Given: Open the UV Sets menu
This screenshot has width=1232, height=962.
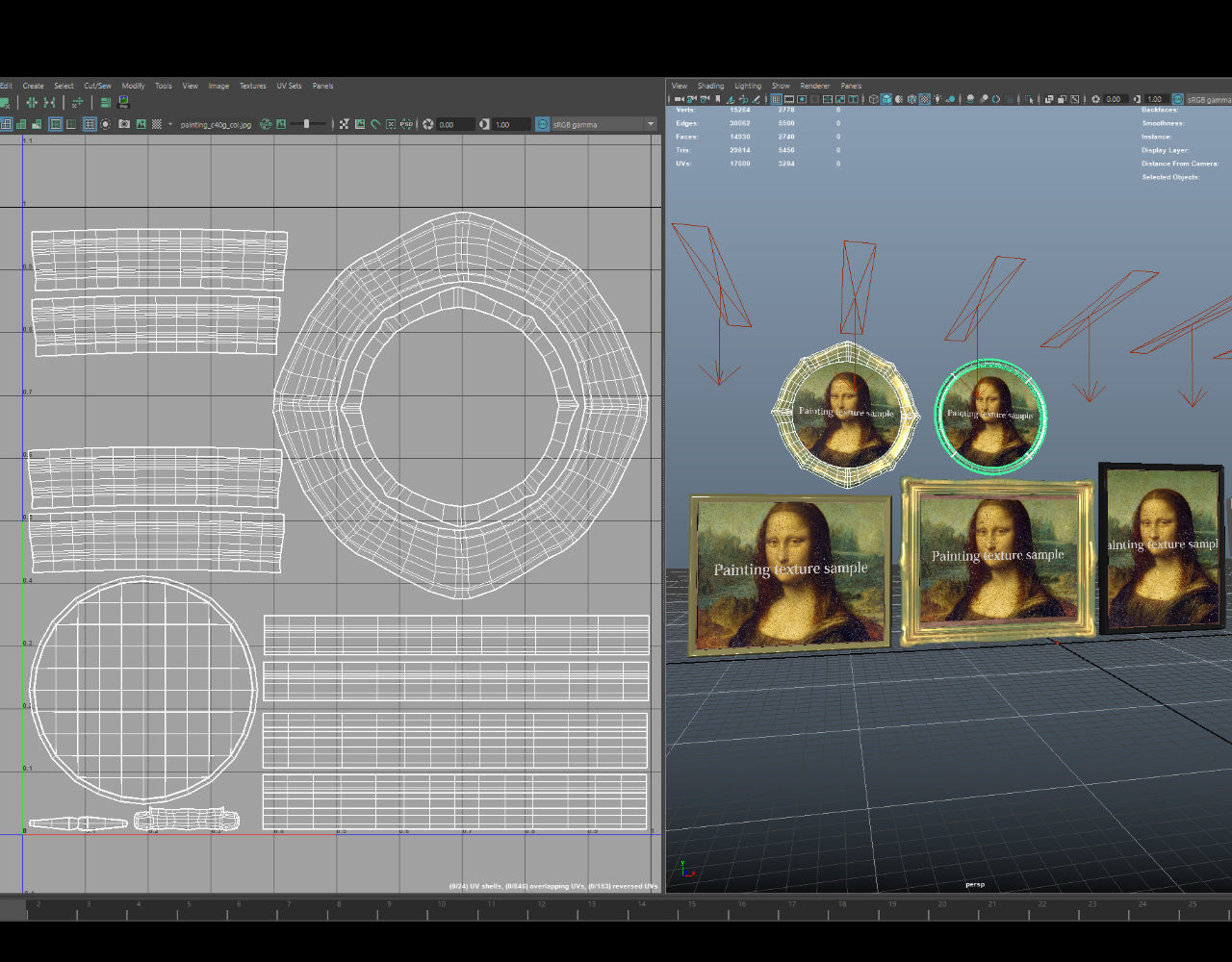Looking at the screenshot, I should [289, 86].
